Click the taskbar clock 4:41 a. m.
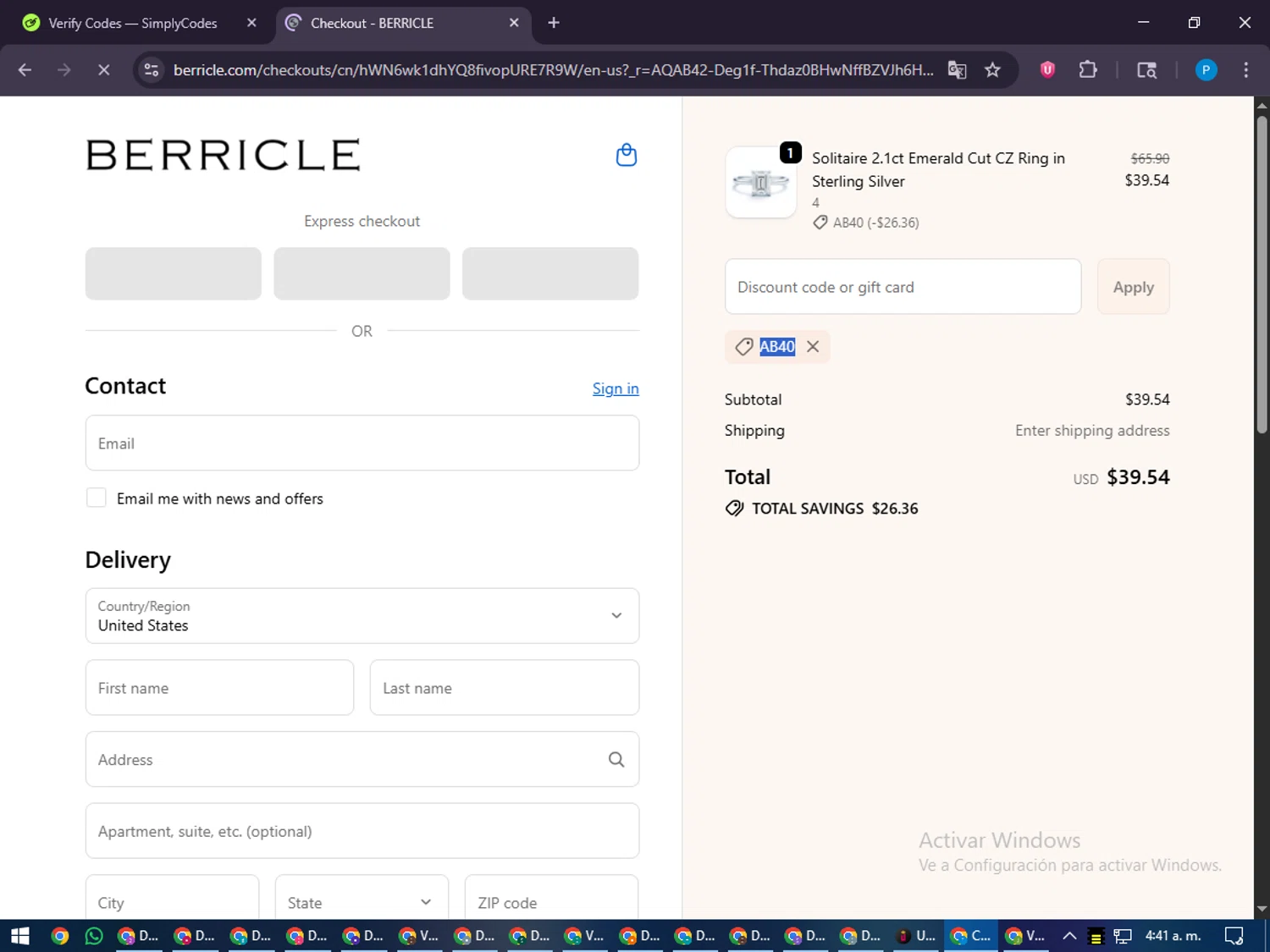This screenshot has height=952, width=1270. 1173,936
